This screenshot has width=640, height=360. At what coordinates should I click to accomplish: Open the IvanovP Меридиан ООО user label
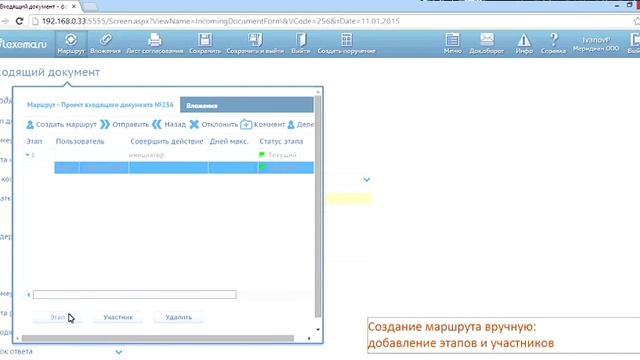[x=596, y=44]
